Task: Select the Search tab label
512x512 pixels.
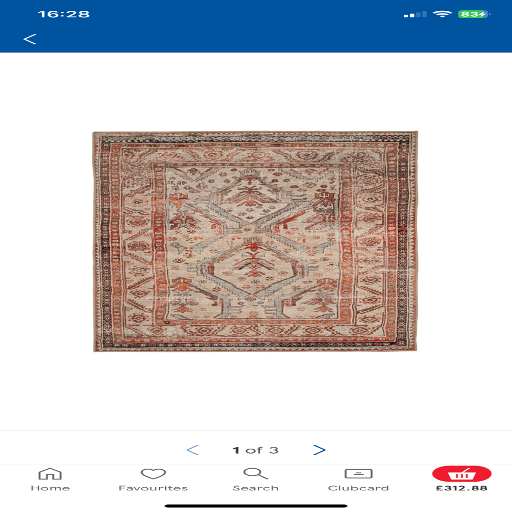Action: click(256, 488)
